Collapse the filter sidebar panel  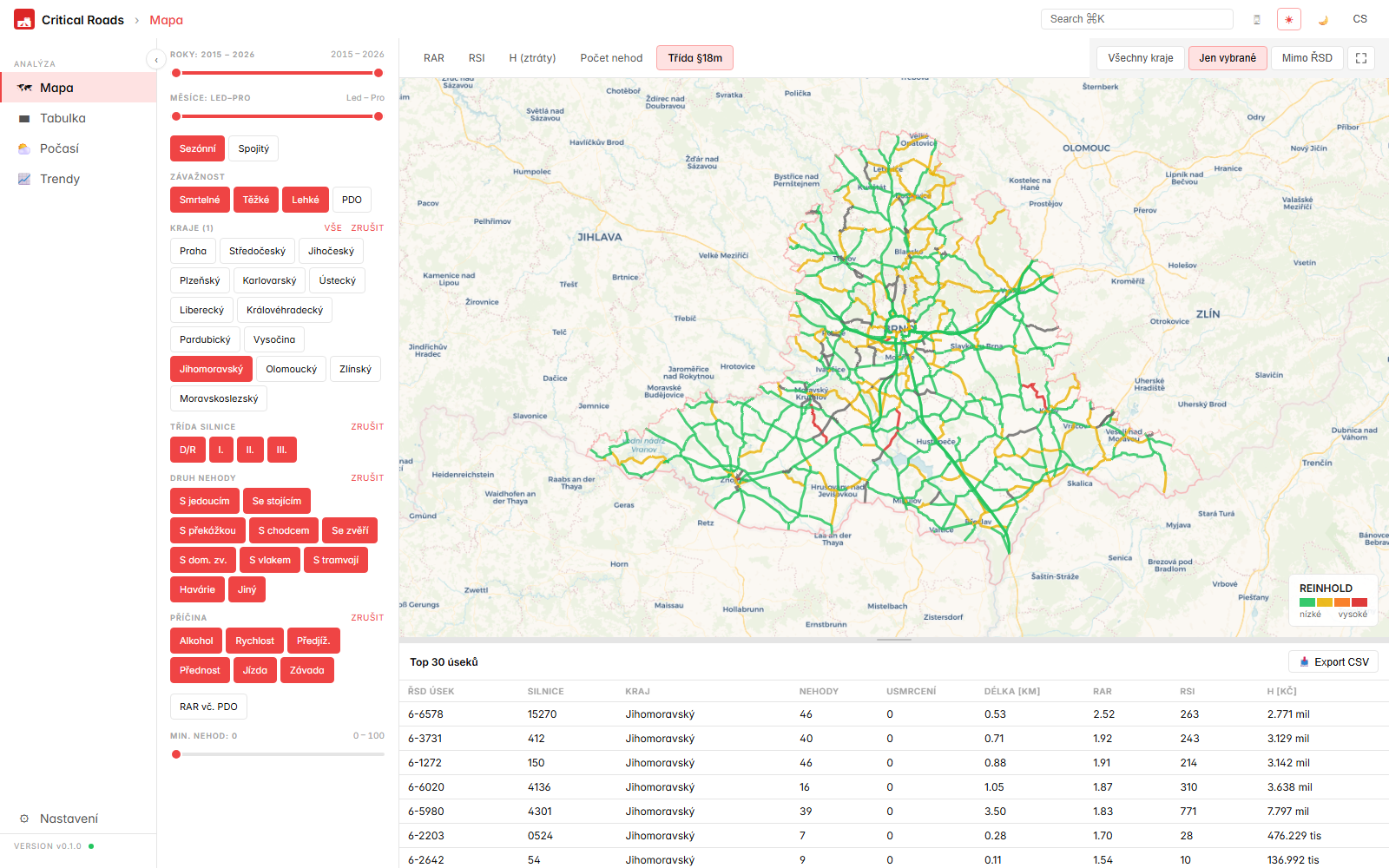point(155,59)
